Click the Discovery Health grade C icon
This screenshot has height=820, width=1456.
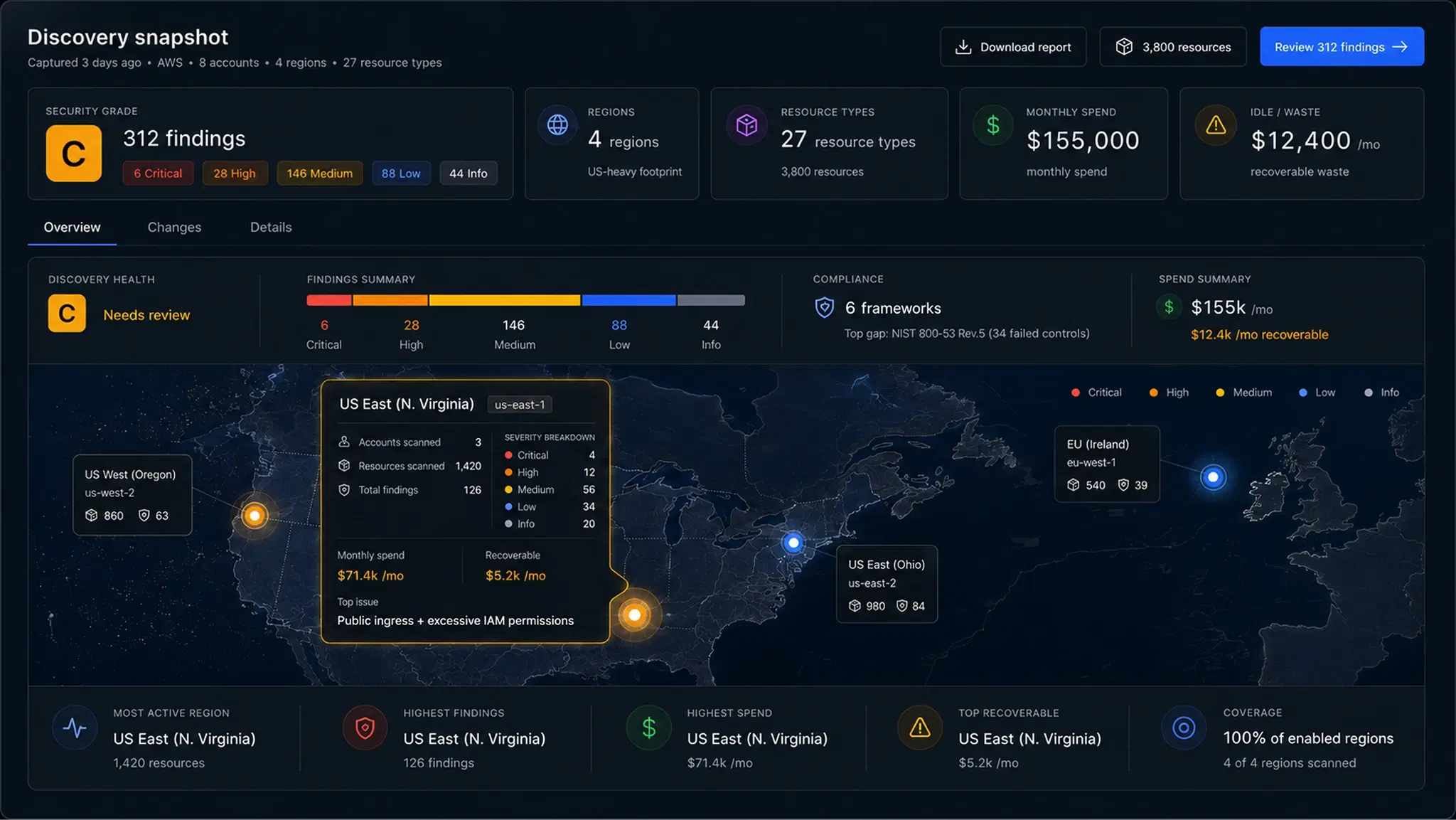(67, 314)
